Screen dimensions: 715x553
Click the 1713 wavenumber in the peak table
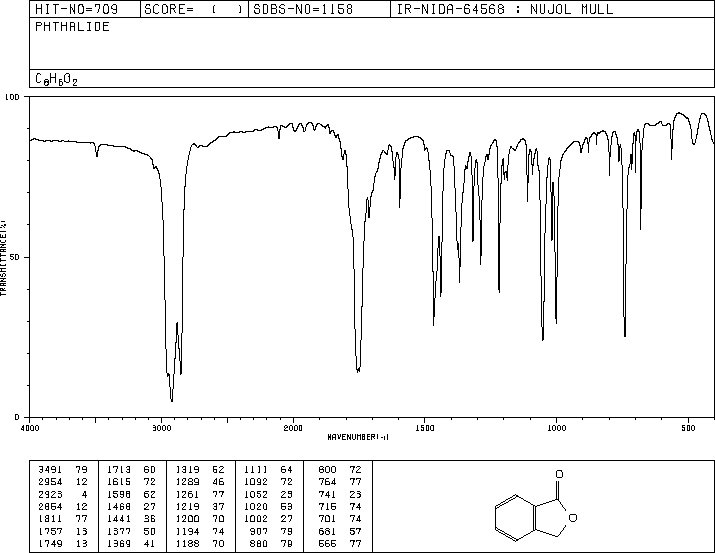[x=119, y=470]
